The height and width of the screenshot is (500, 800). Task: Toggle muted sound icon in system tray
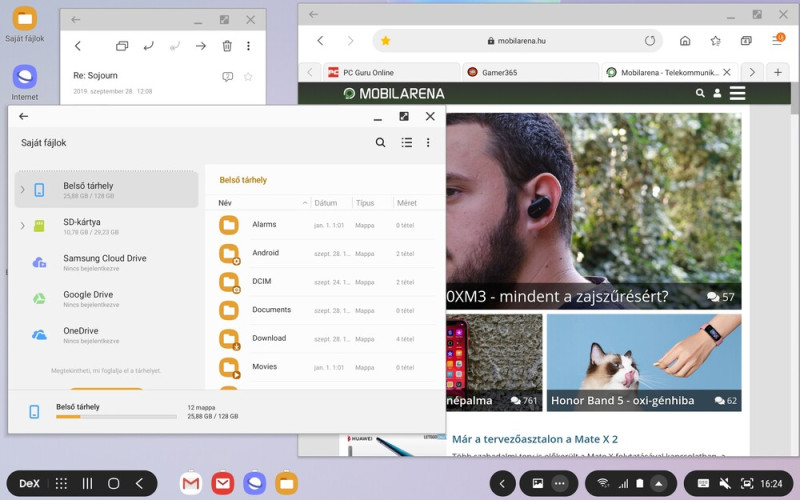point(724,484)
